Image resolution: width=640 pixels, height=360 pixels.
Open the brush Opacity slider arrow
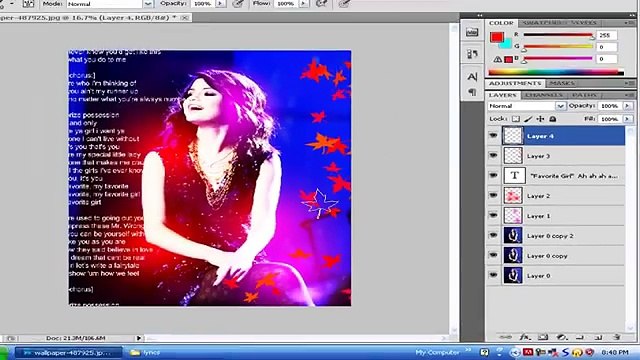(220, 4)
